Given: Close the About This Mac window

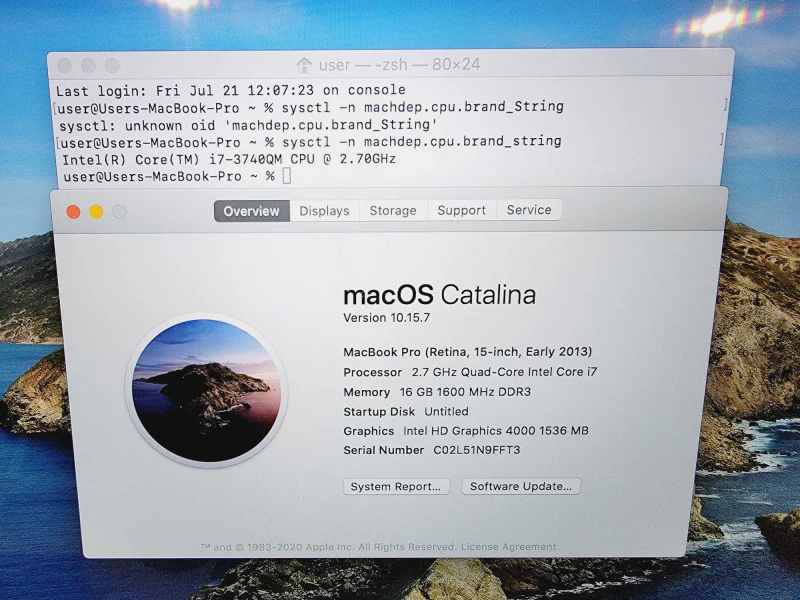Looking at the screenshot, I should [73, 212].
